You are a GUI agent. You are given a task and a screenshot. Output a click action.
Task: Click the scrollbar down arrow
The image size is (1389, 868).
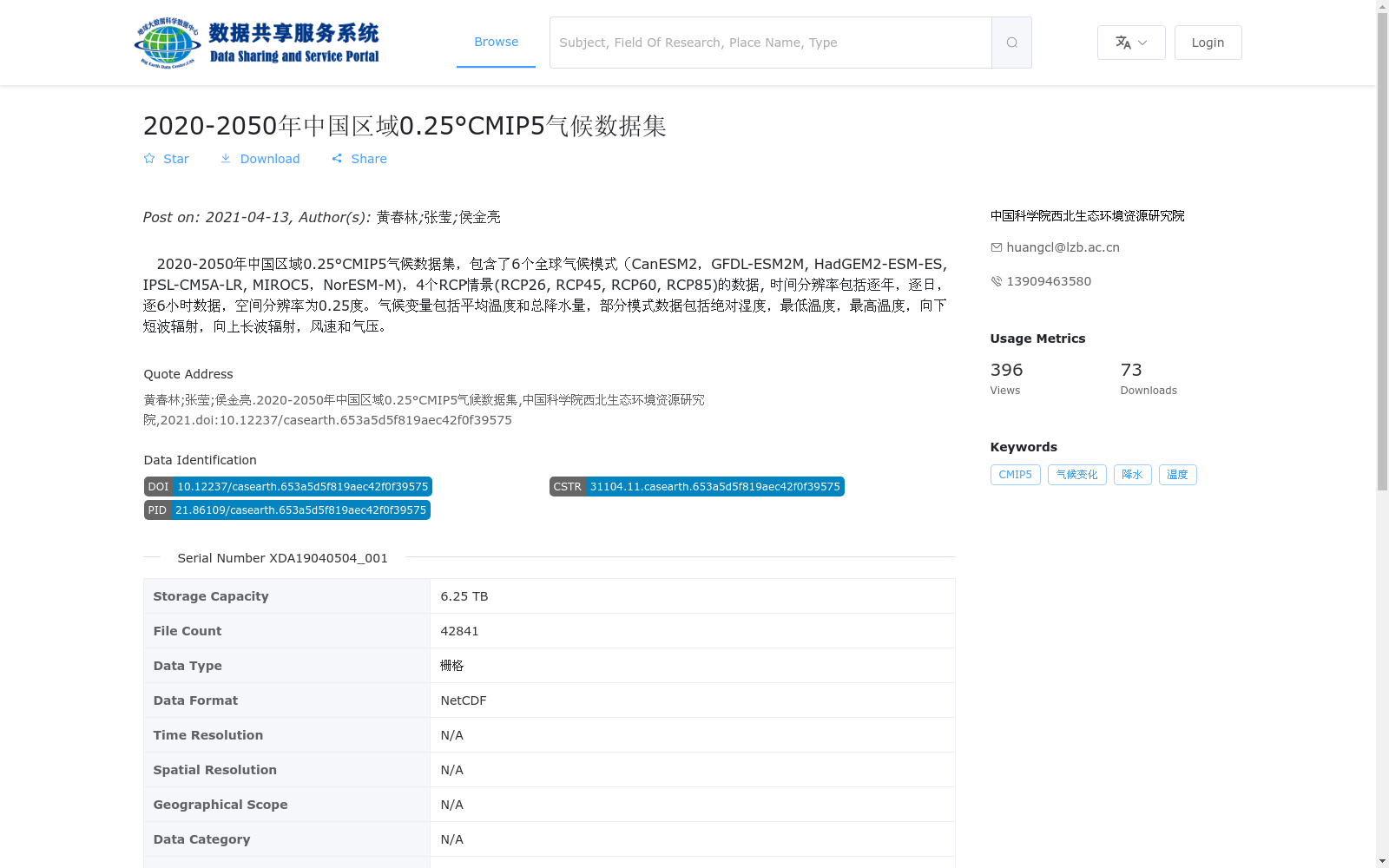[1382, 861]
